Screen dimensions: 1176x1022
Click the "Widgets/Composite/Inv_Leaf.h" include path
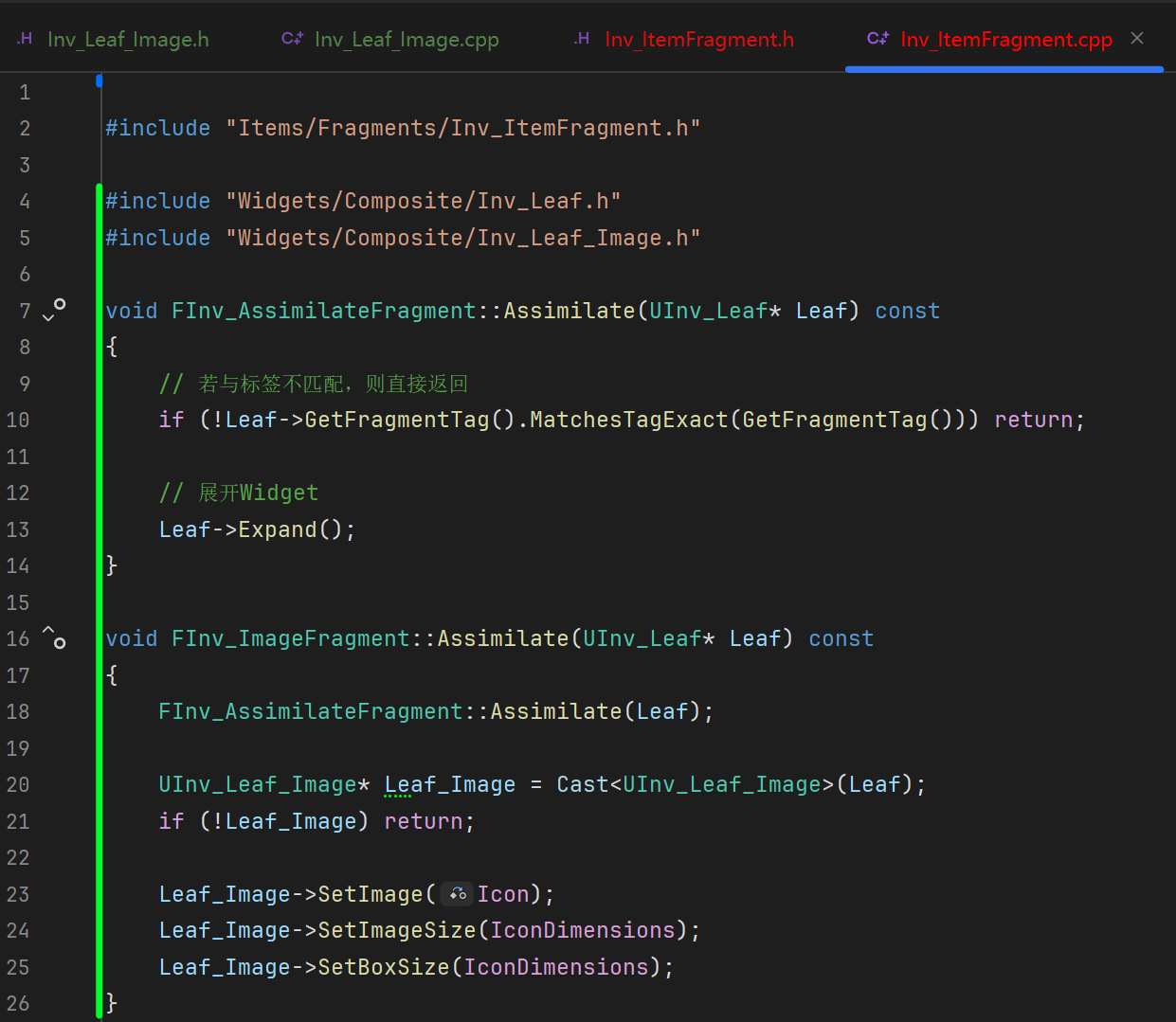point(423,201)
